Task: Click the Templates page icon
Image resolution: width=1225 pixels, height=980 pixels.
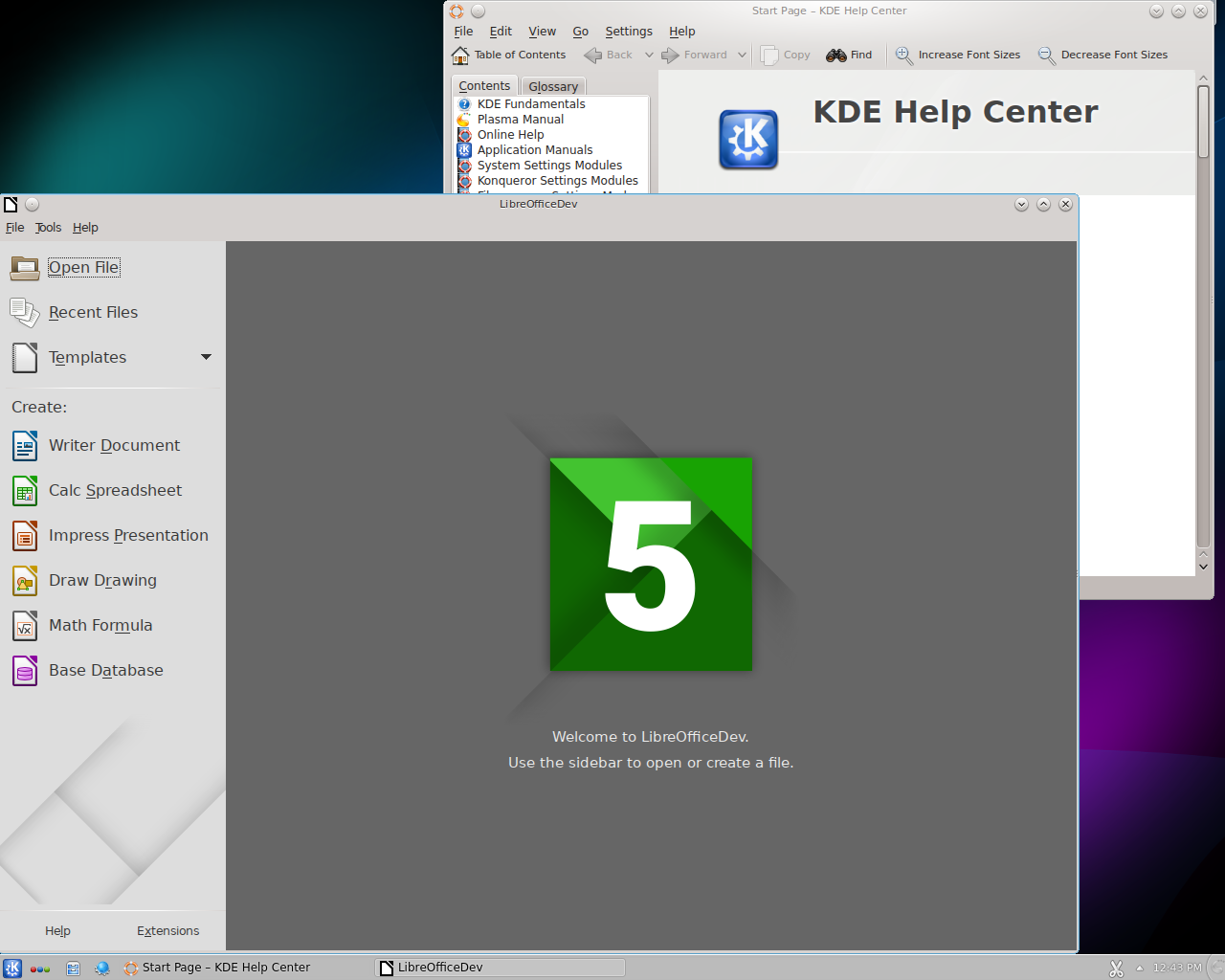Action: pos(25,357)
